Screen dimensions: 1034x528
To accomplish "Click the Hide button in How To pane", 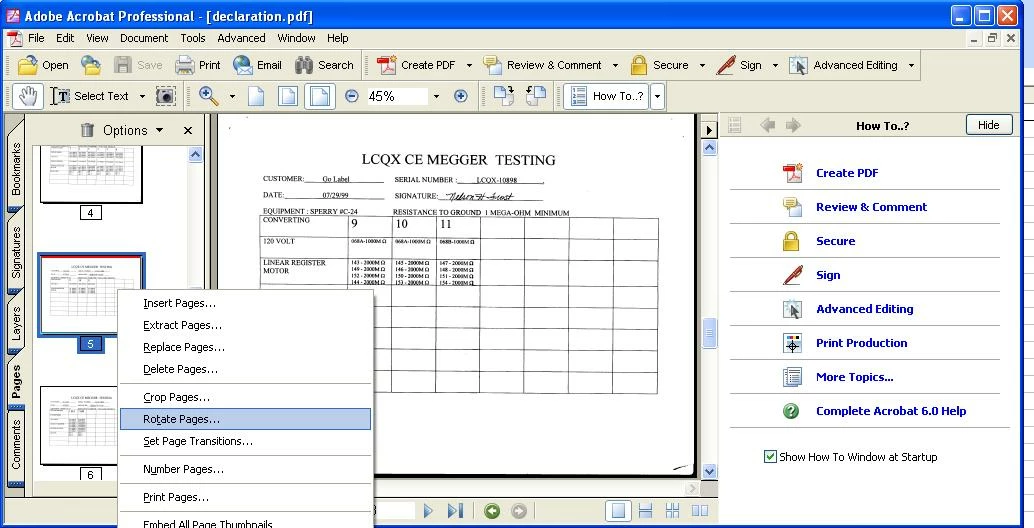I will pyautogui.click(x=988, y=125).
